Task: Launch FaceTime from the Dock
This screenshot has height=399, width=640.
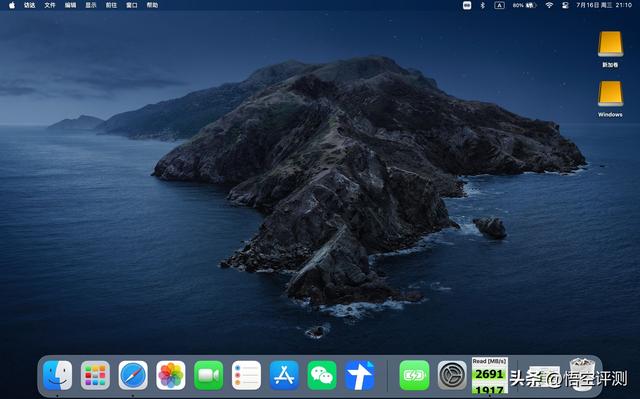Action: click(x=209, y=375)
